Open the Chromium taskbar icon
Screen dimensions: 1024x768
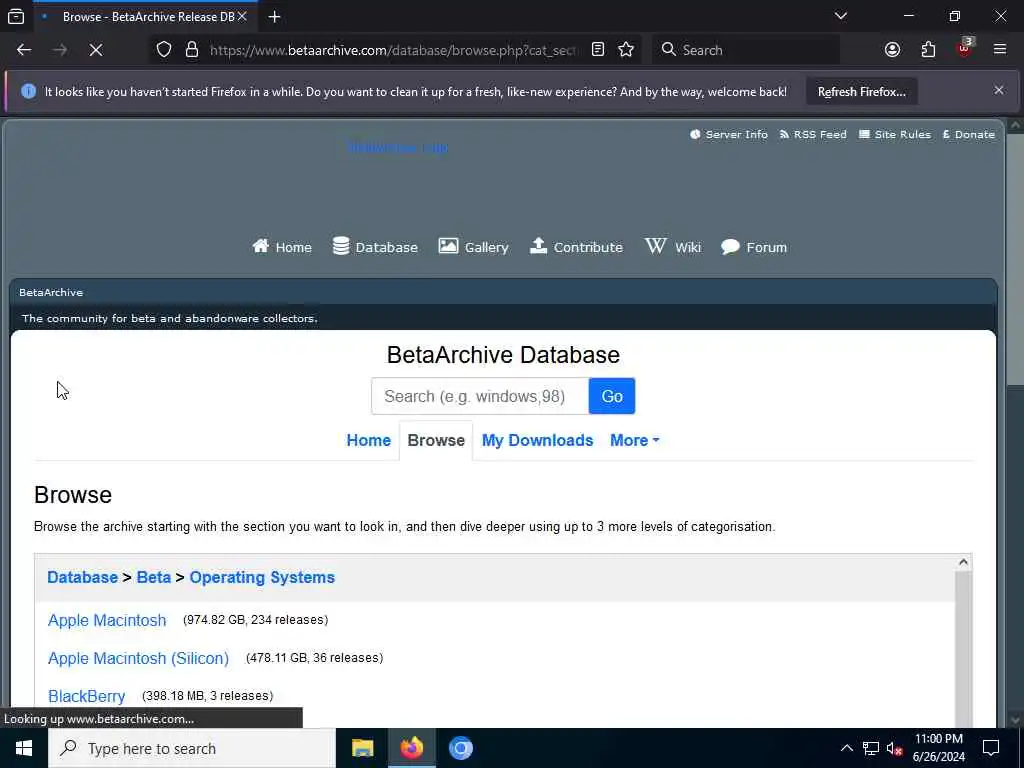(x=460, y=748)
